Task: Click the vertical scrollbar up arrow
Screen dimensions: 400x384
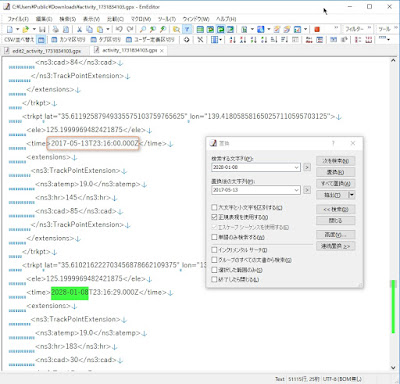Action: tap(393, 61)
